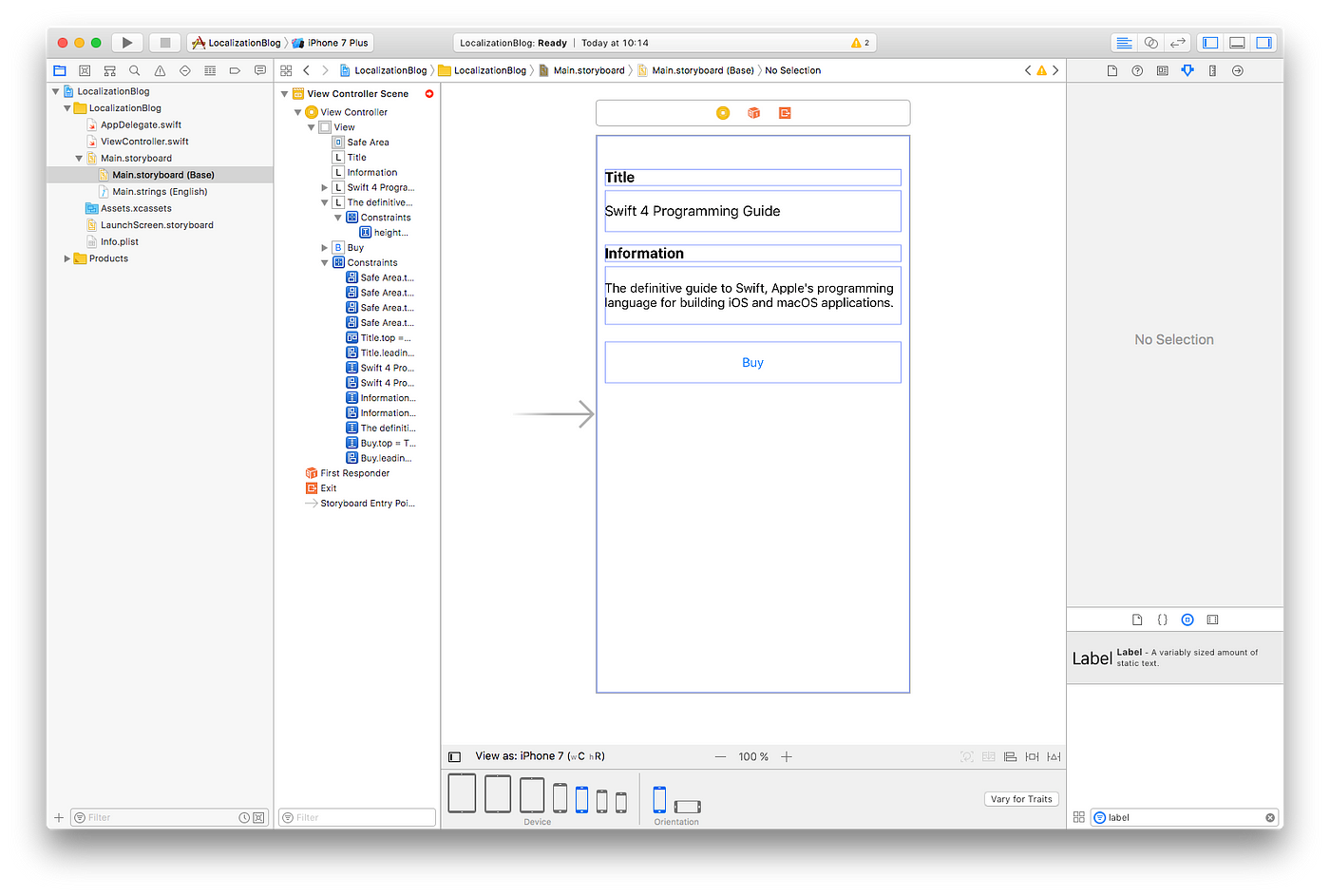Show the Code Snippet library
This screenshot has width=1330, height=896.
(1162, 620)
